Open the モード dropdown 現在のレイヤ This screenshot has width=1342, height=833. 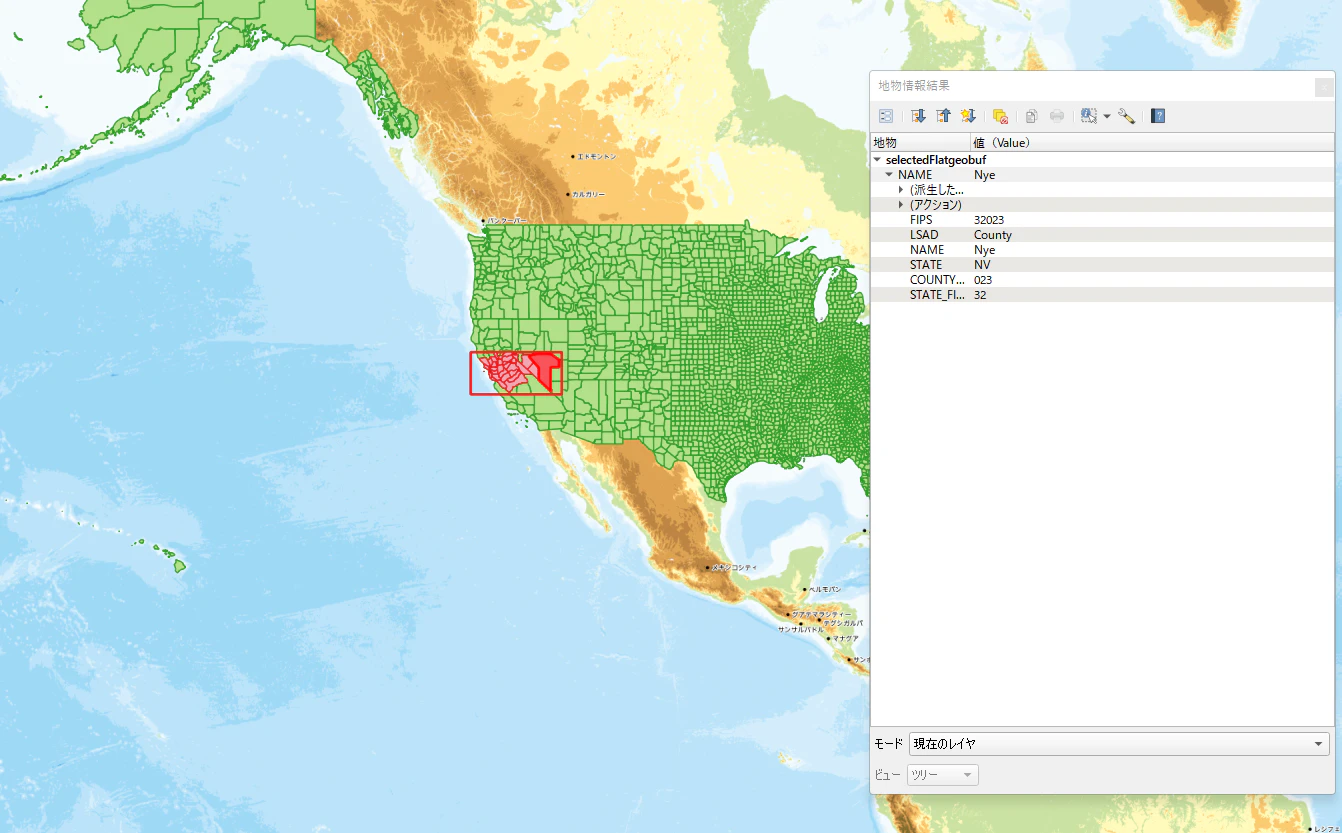point(1119,744)
